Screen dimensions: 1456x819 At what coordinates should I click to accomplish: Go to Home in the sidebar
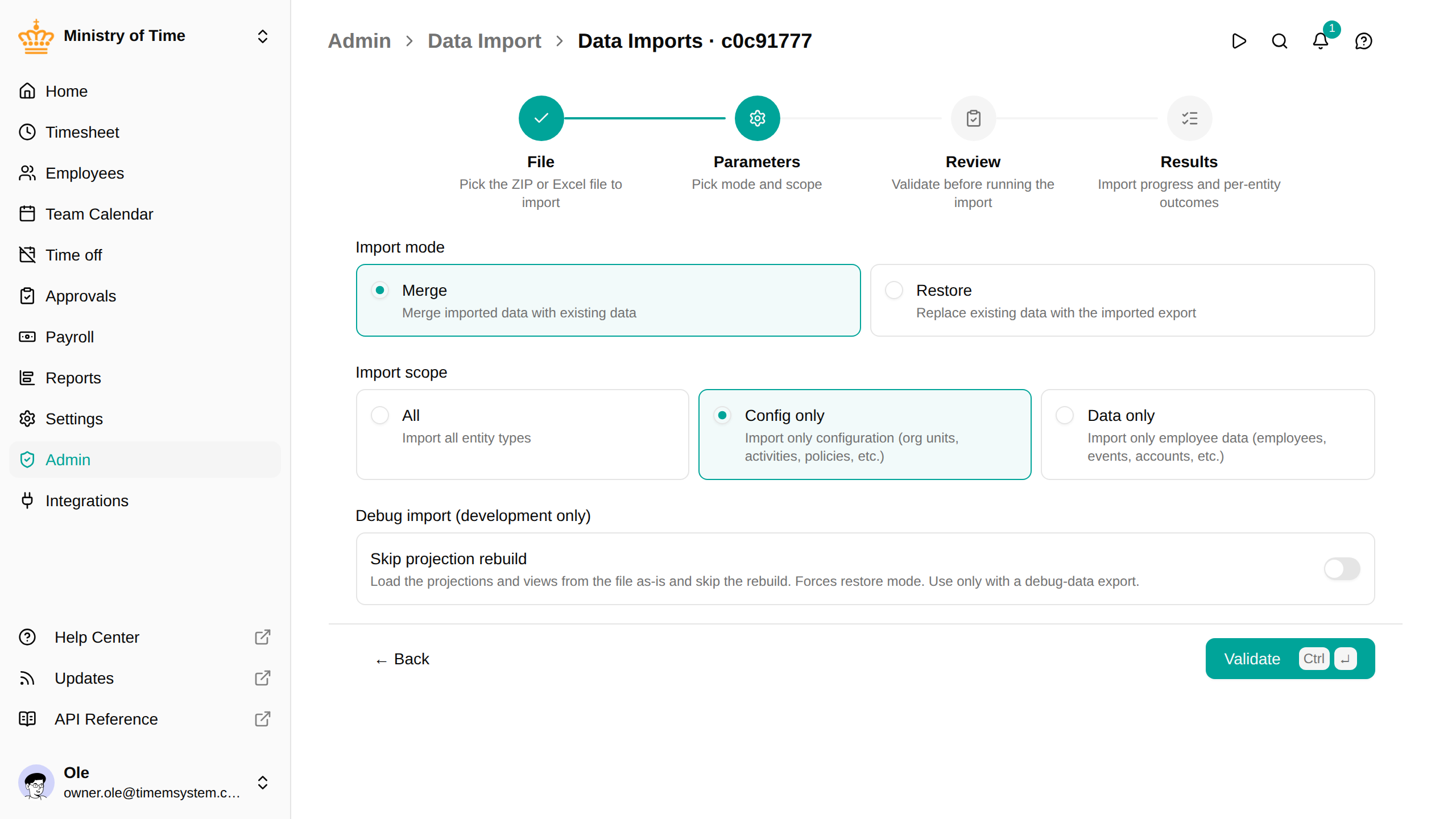click(145, 91)
